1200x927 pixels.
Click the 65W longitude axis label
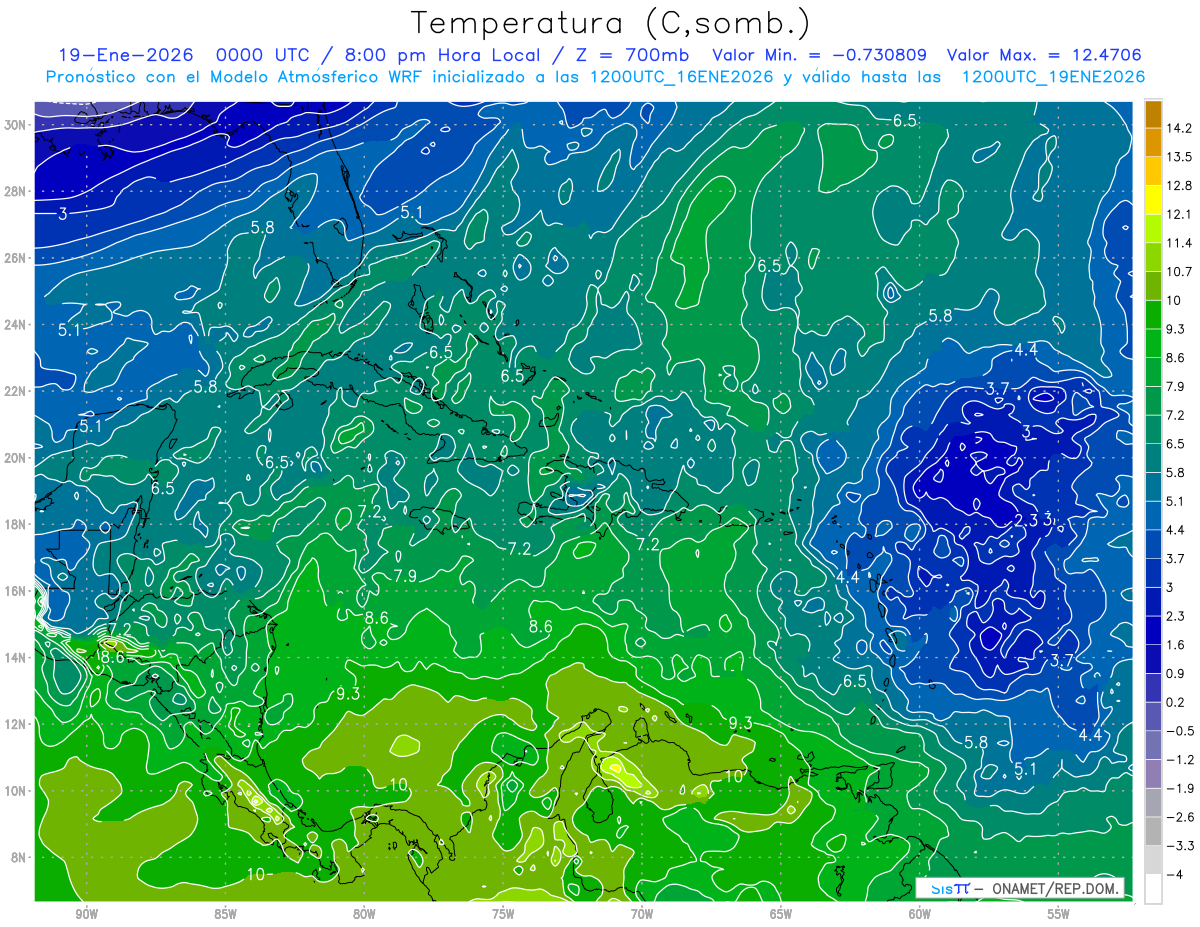781,913
